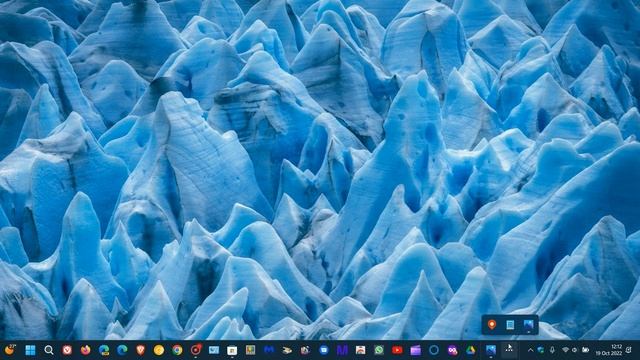Open the blue calculator-like icon in overflow popup
Image resolution: width=640 pixels, height=360 pixels.
tap(510, 325)
